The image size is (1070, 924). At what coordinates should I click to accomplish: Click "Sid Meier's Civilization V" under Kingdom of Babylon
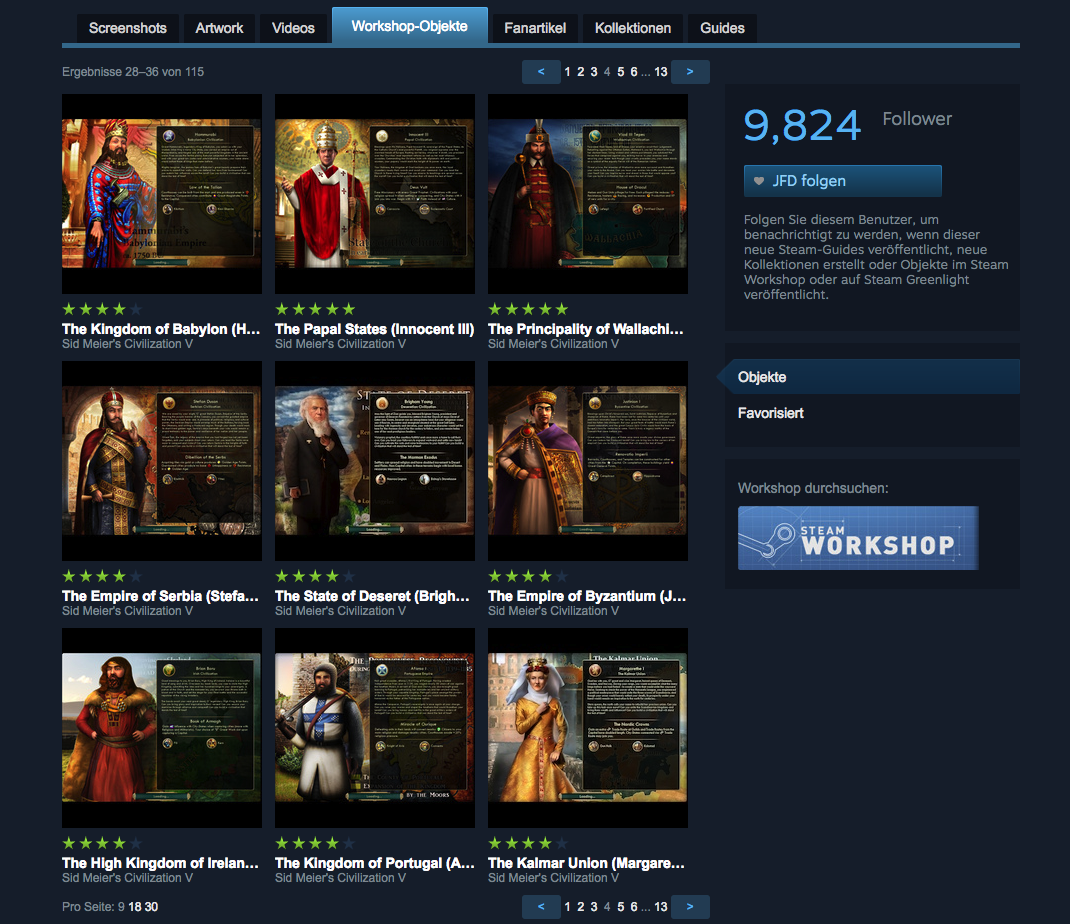128,344
